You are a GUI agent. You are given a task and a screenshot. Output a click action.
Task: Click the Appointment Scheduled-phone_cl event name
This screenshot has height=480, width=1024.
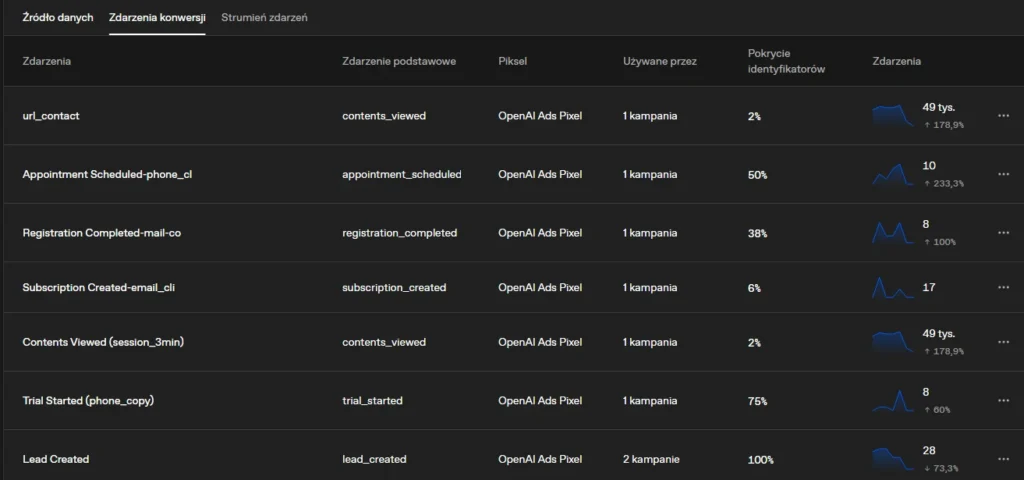(x=107, y=174)
